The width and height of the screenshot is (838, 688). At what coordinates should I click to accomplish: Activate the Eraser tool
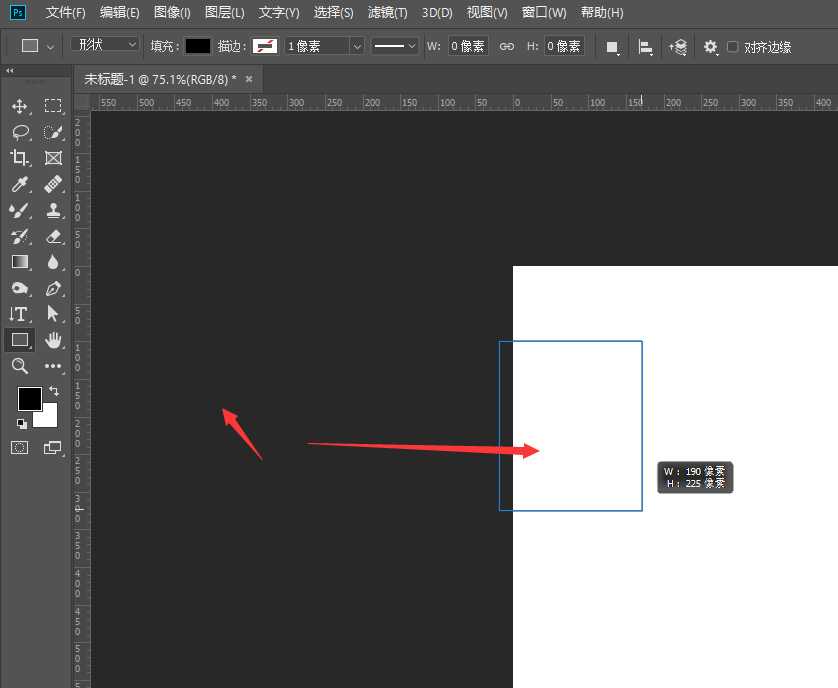pyautogui.click(x=53, y=236)
